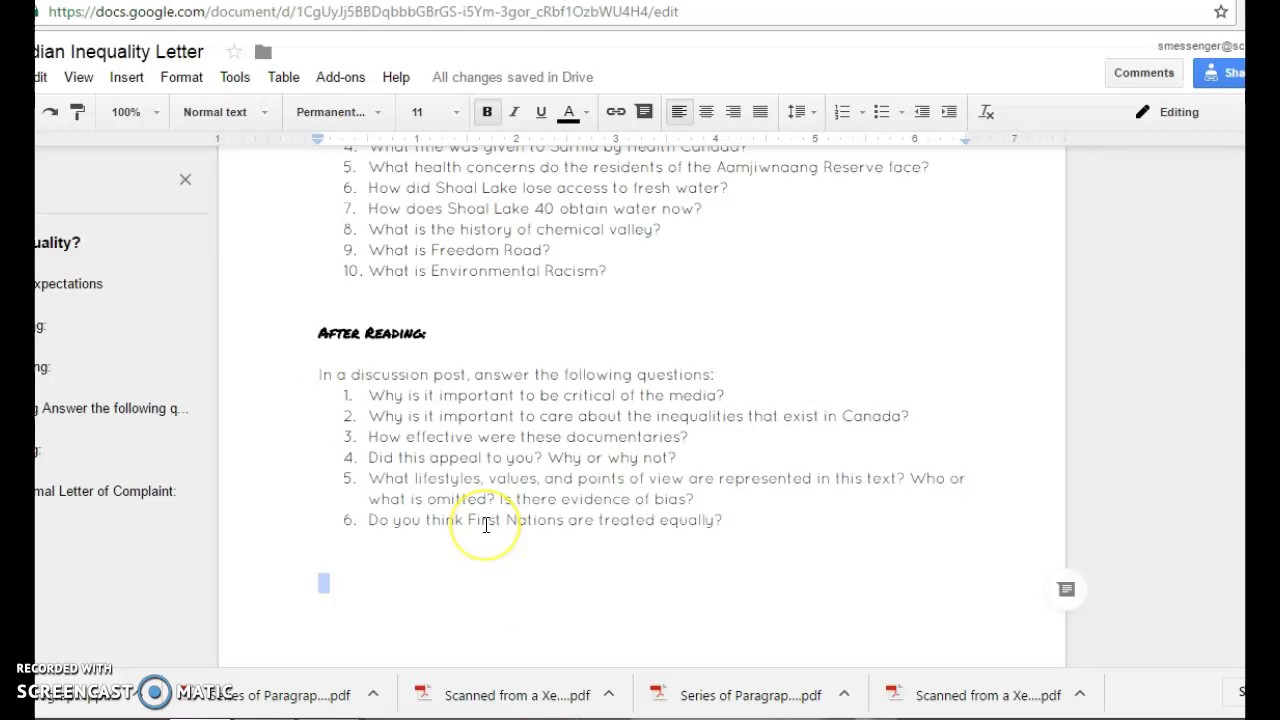The width and height of the screenshot is (1280, 720).
Task: Open the font size 11 dropdown
Action: (434, 112)
